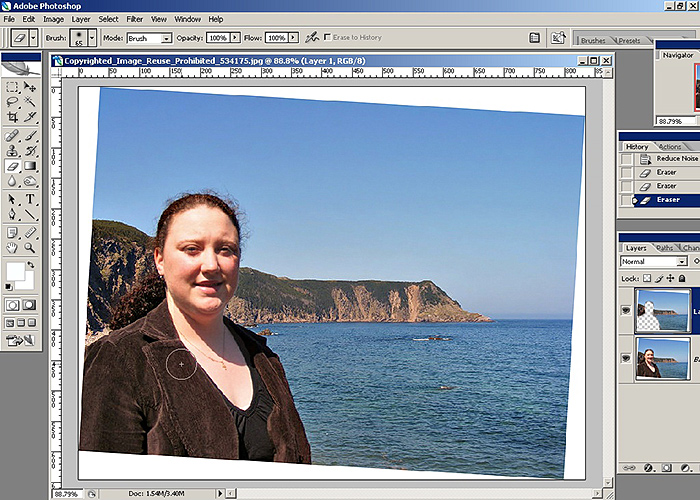Hide the Background layer eye icon
Image resolution: width=700 pixels, height=500 pixels.
(x=626, y=358)
